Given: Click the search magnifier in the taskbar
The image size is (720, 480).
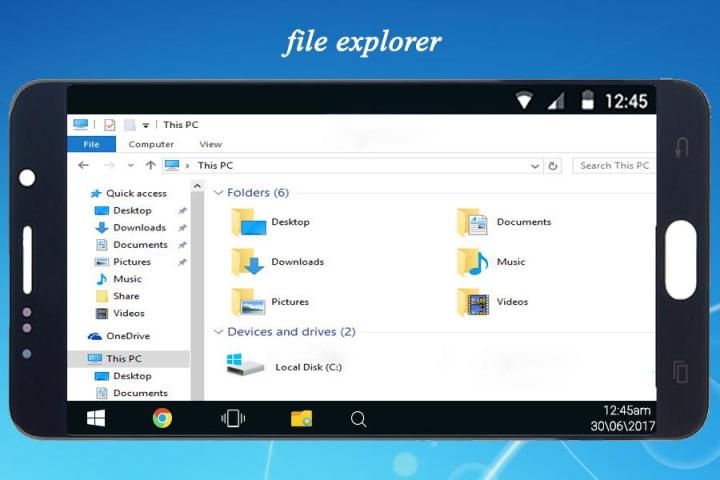Looking at the screenshot, I should tap(359, 419).
